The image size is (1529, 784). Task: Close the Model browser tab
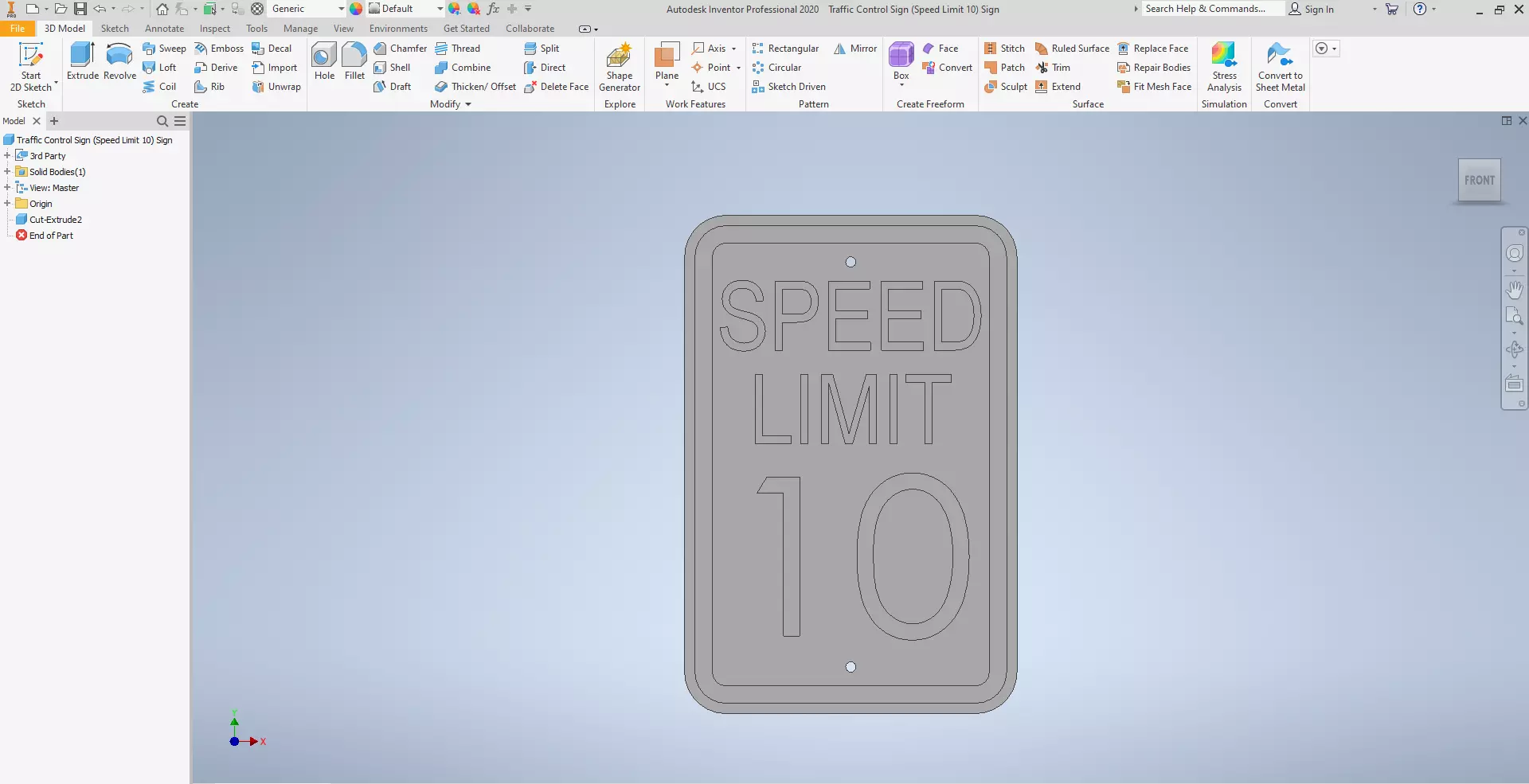point(36,121)
